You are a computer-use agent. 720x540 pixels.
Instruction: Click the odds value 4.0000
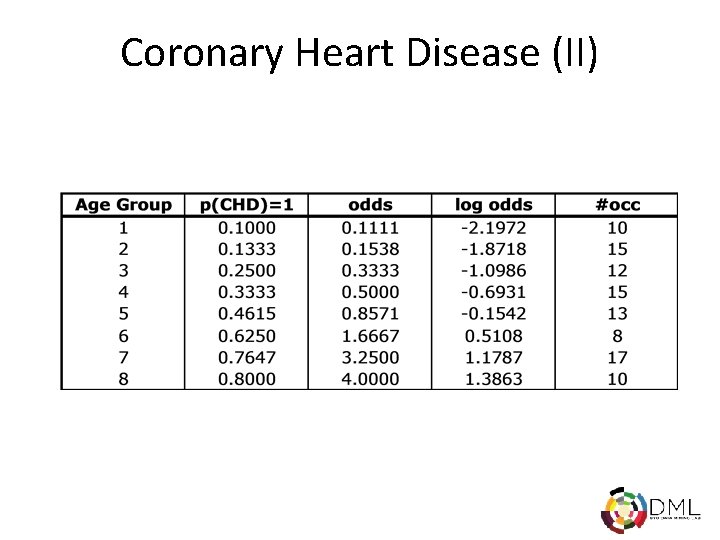point(370,379)
